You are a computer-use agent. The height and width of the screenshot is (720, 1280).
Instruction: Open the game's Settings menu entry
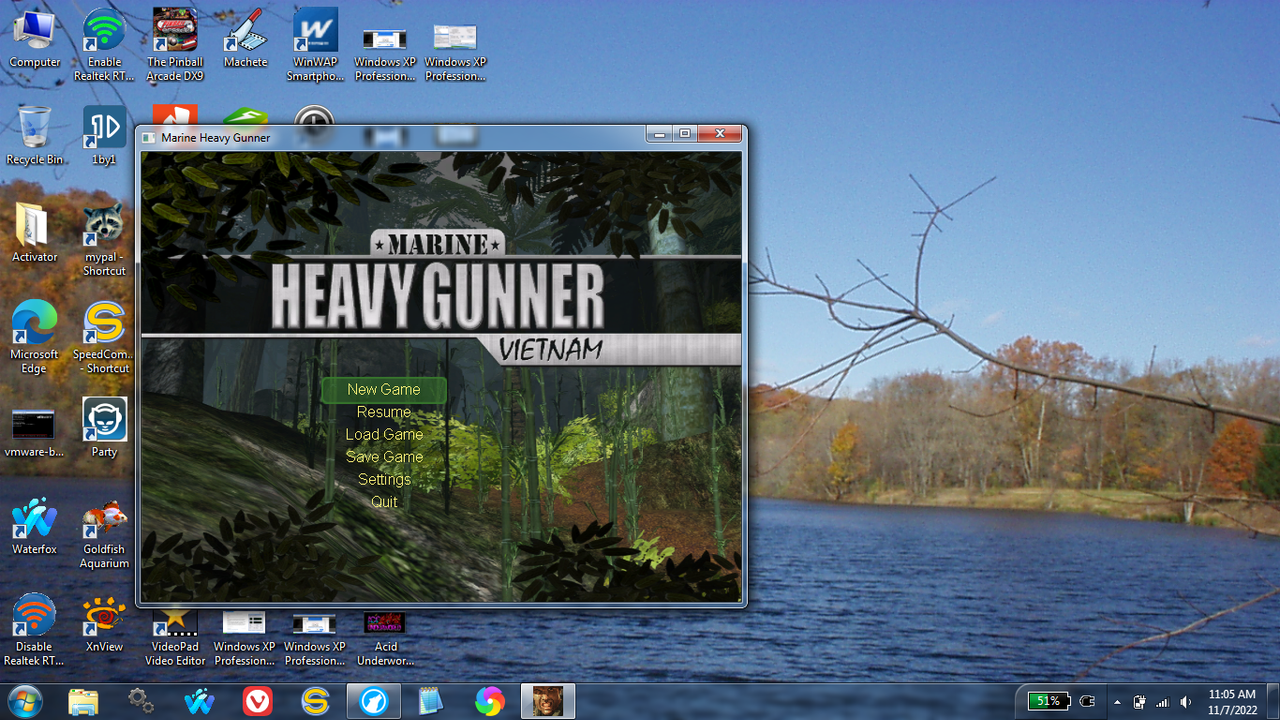click(x=384, y=479)
